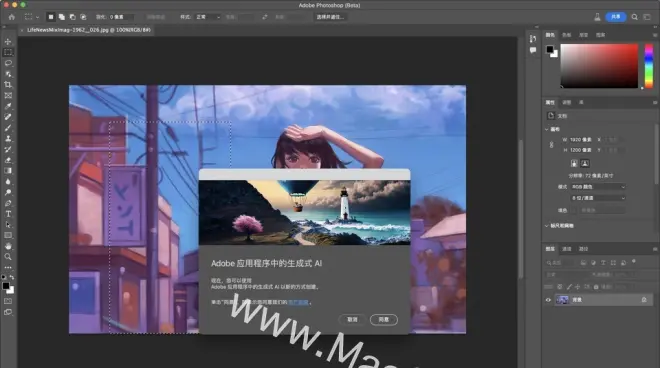Open the user guidelines link in dialog
Screen dimensions: 660x368
coord(298,302)
